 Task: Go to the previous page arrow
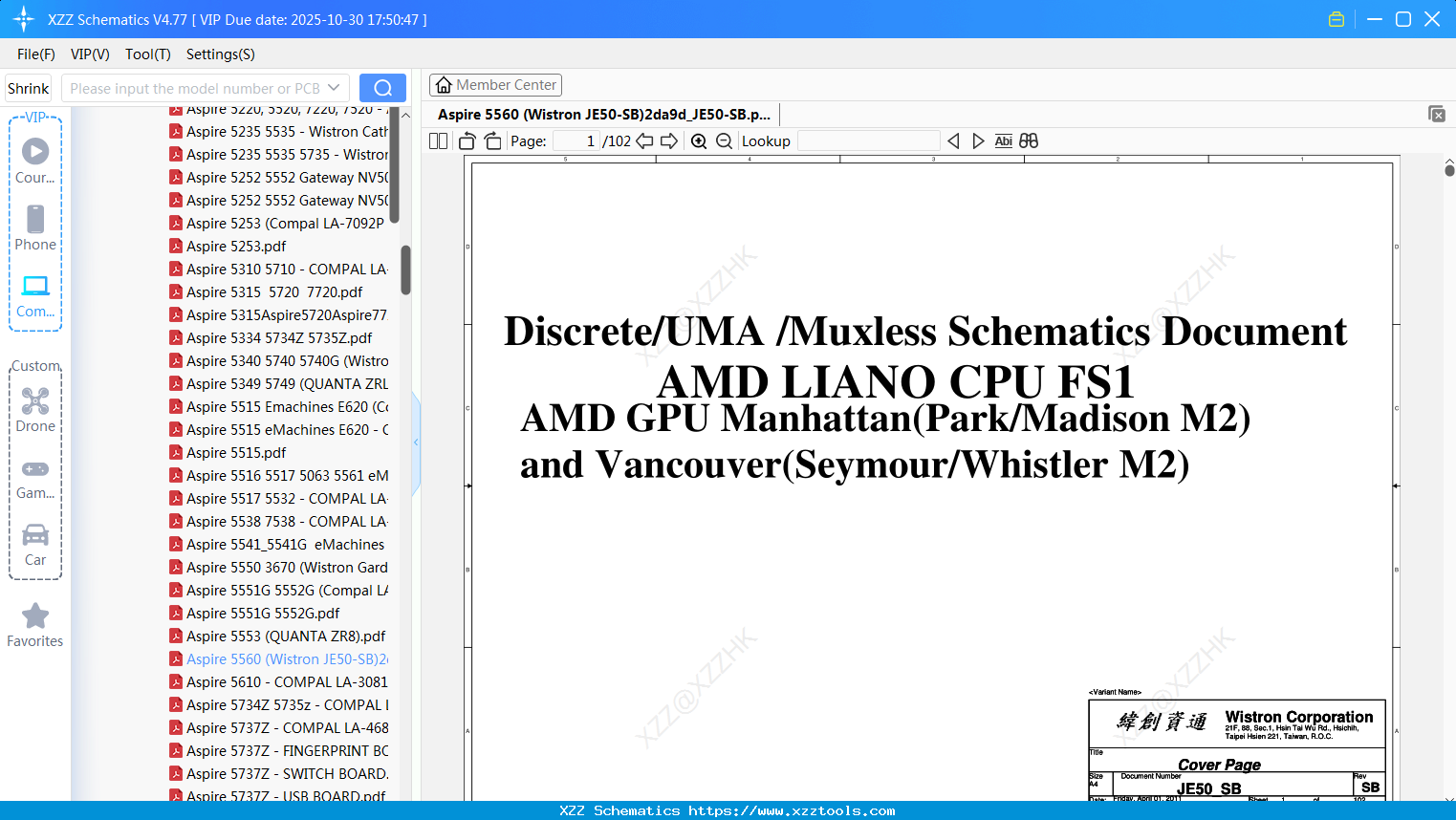(645, 141)
